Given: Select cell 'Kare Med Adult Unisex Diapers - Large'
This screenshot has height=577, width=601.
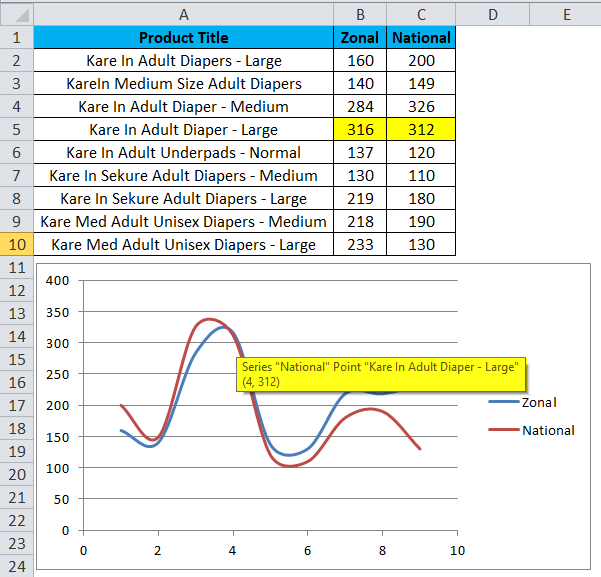Looking at the screenshot, I should coord(184,245).
